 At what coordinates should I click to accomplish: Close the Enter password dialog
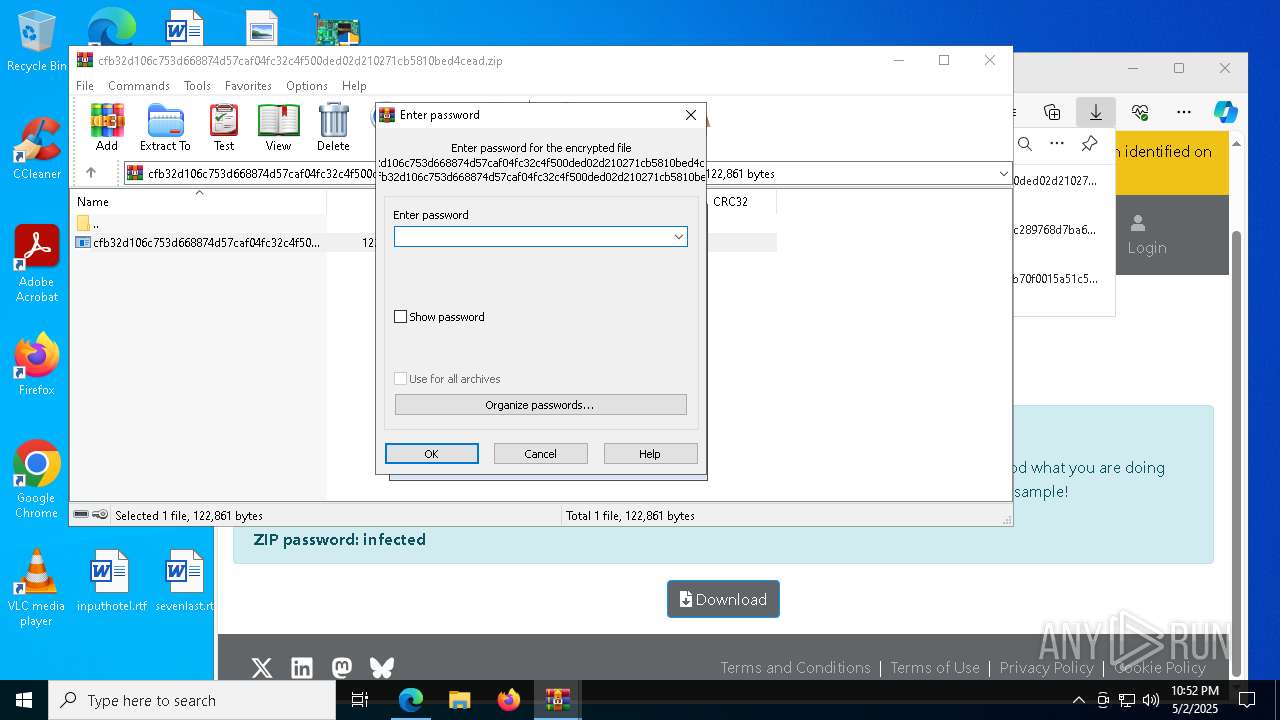(x=690, y=115)
